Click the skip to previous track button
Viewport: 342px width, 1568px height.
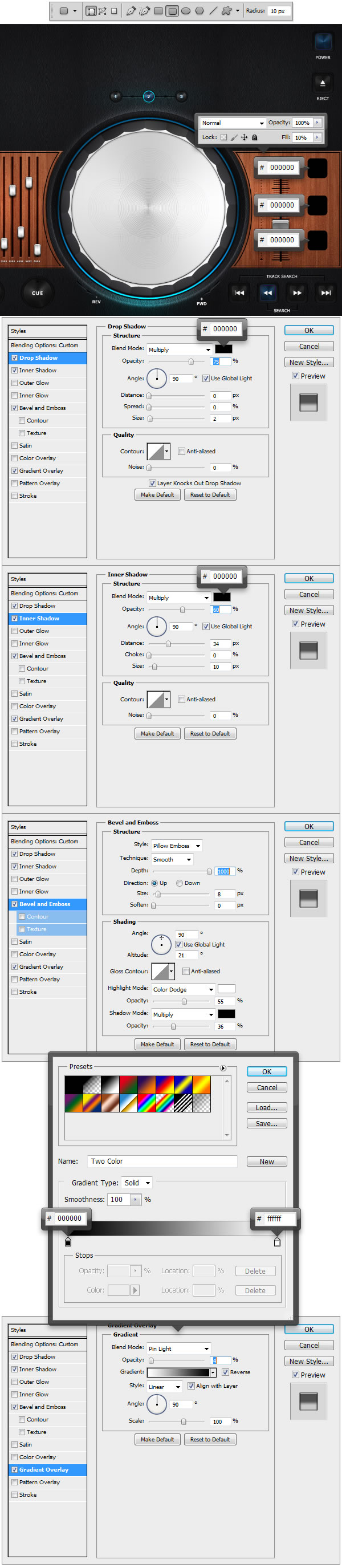(239, 293)
